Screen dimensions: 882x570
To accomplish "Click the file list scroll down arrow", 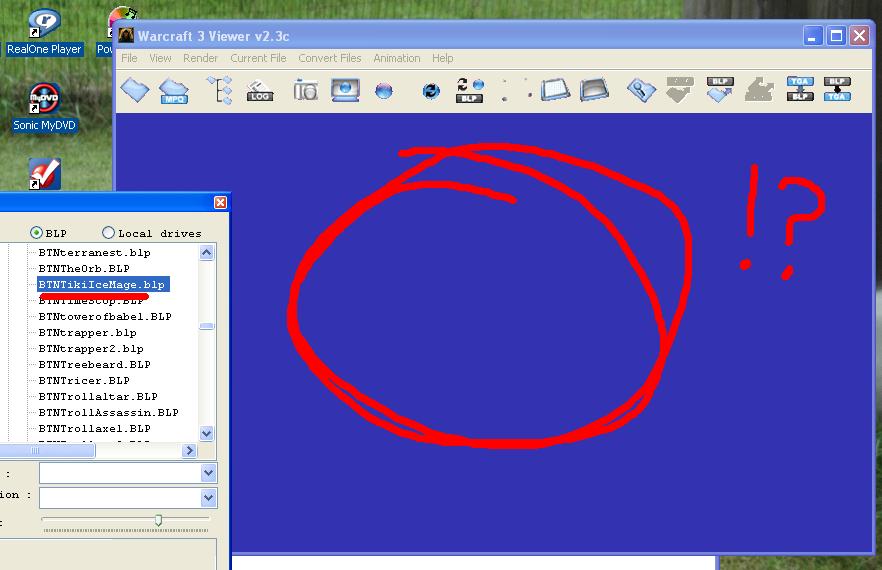I will click(206, 433).
